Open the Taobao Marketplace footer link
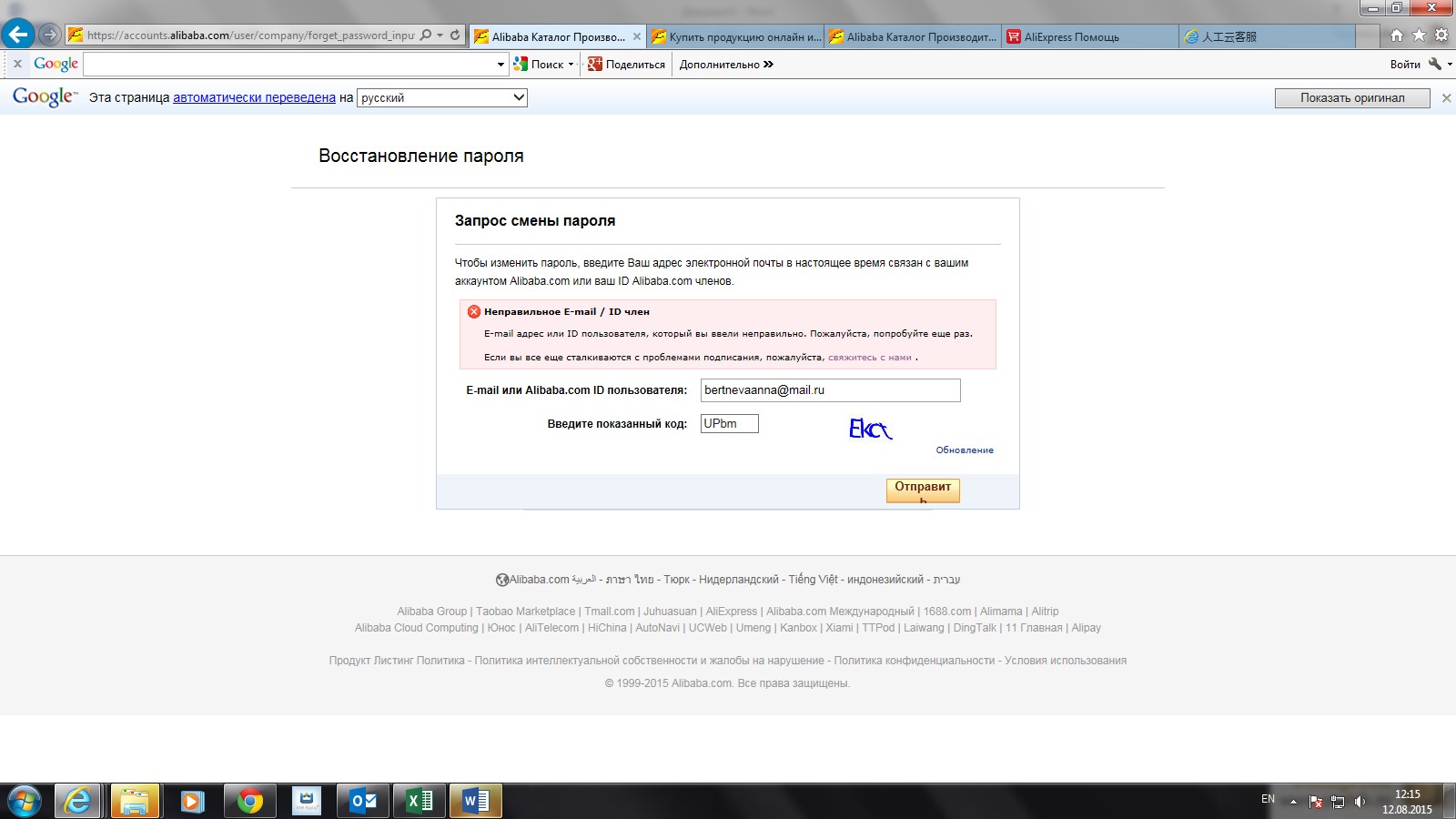1456x819 pixels. (525, 612)
